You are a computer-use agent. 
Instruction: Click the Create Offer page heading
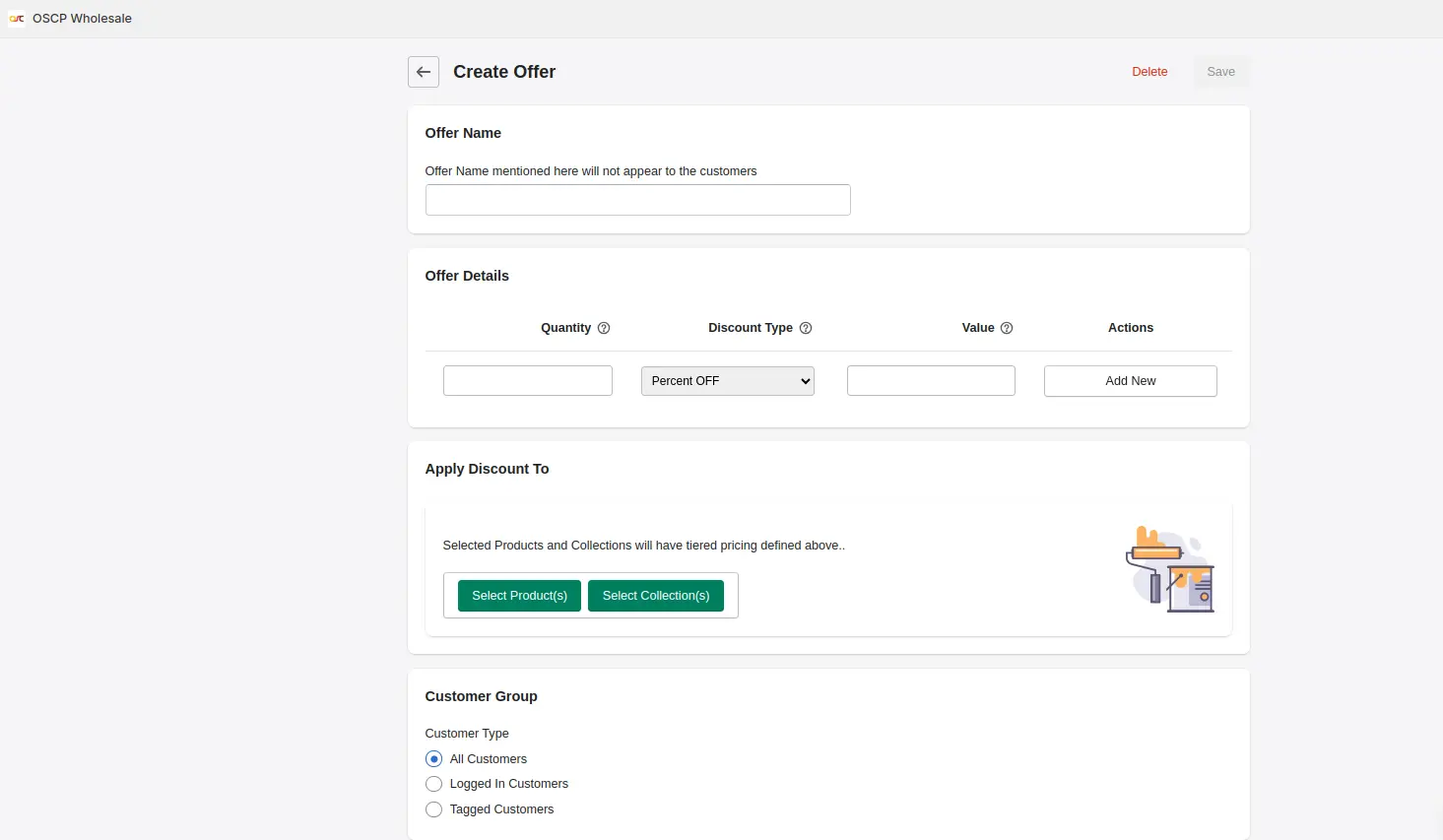pyautogui.click(x=504, y=72)
